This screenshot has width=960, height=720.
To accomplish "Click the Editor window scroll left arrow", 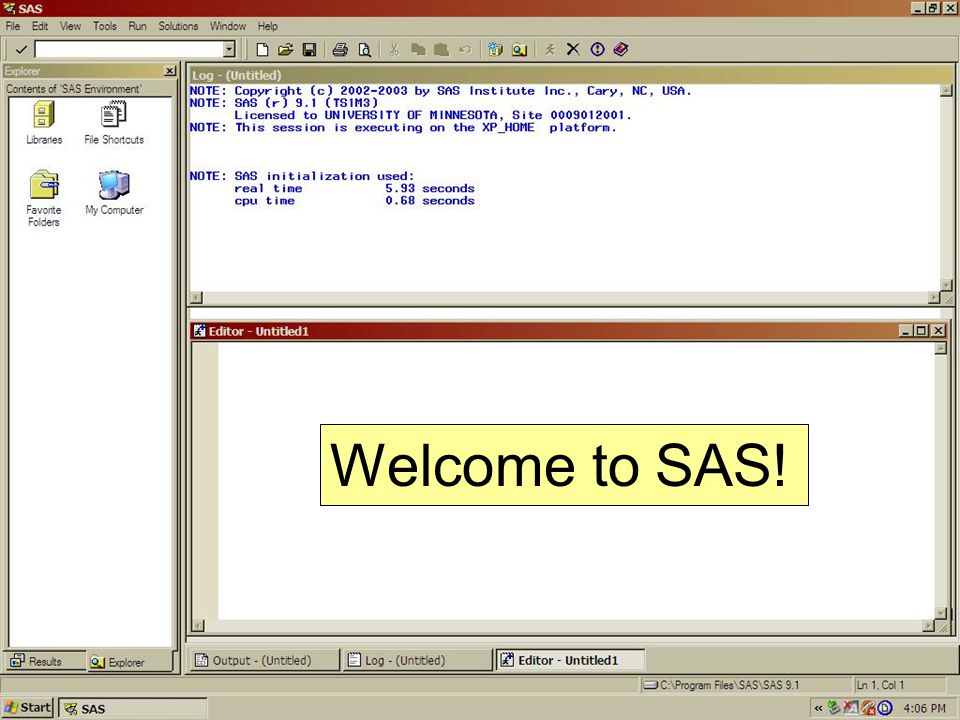I will click(x=197, y=626).
